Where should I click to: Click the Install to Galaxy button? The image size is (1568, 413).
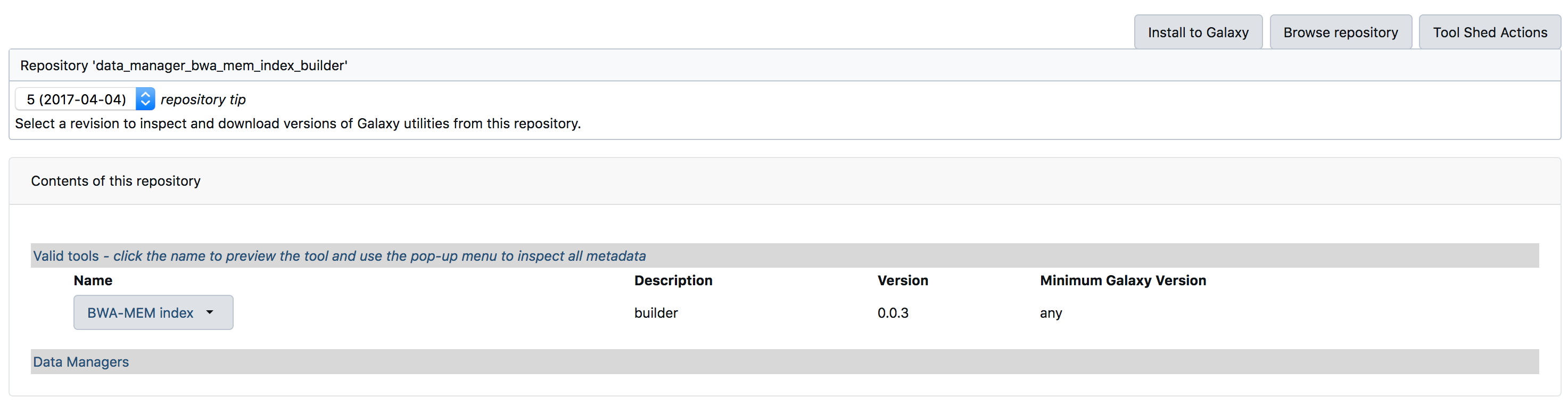click(1198, 32)
